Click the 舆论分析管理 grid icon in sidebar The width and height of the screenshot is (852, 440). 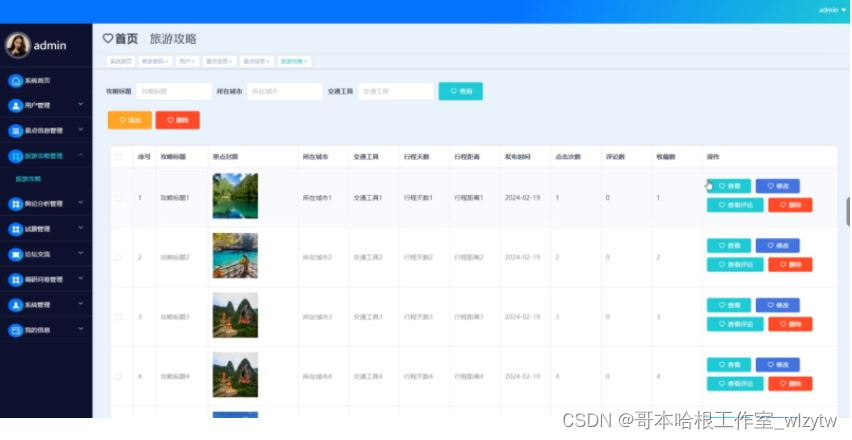pos(16,204)
